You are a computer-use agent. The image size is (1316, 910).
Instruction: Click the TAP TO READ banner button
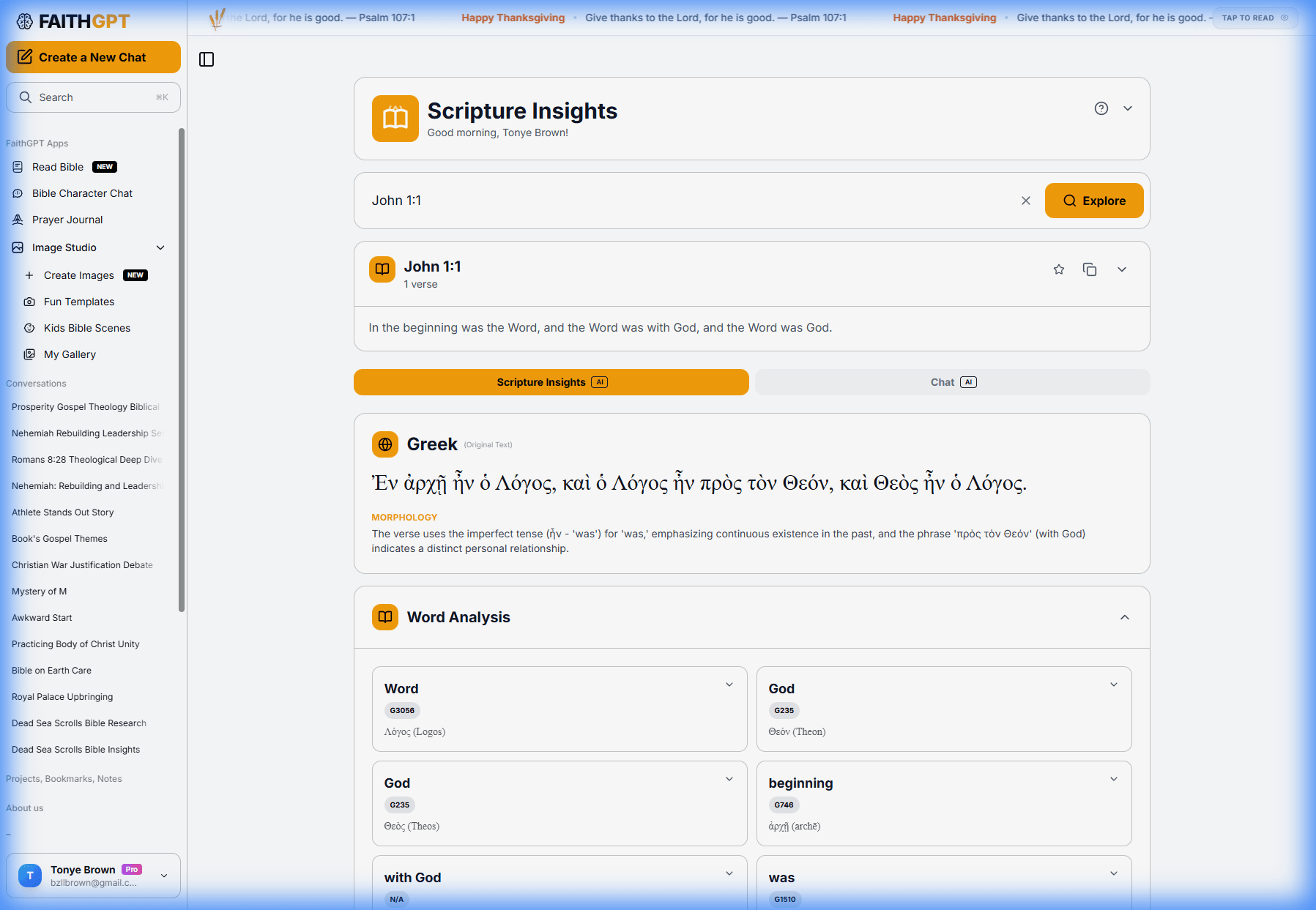tap(1255, 18)
